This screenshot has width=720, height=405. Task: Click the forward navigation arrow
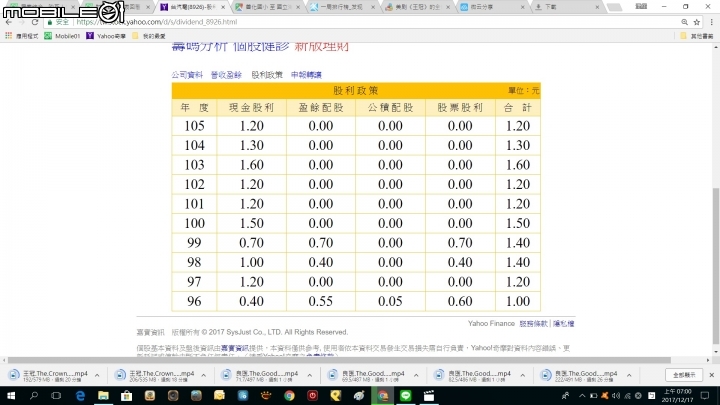pos(22,22)
